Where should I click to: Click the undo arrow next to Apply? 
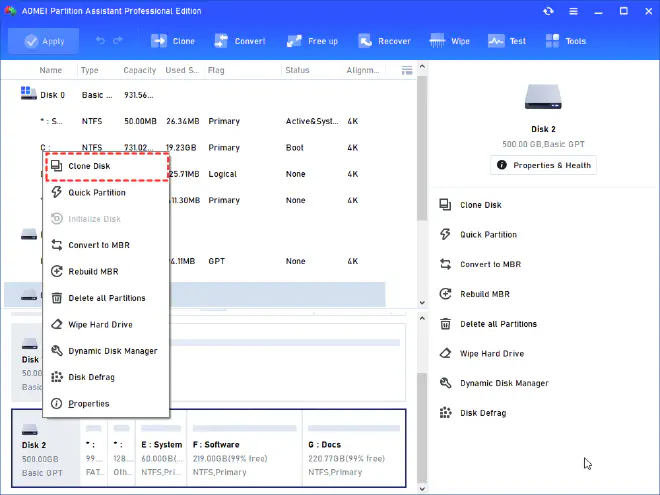click(100, 41)
